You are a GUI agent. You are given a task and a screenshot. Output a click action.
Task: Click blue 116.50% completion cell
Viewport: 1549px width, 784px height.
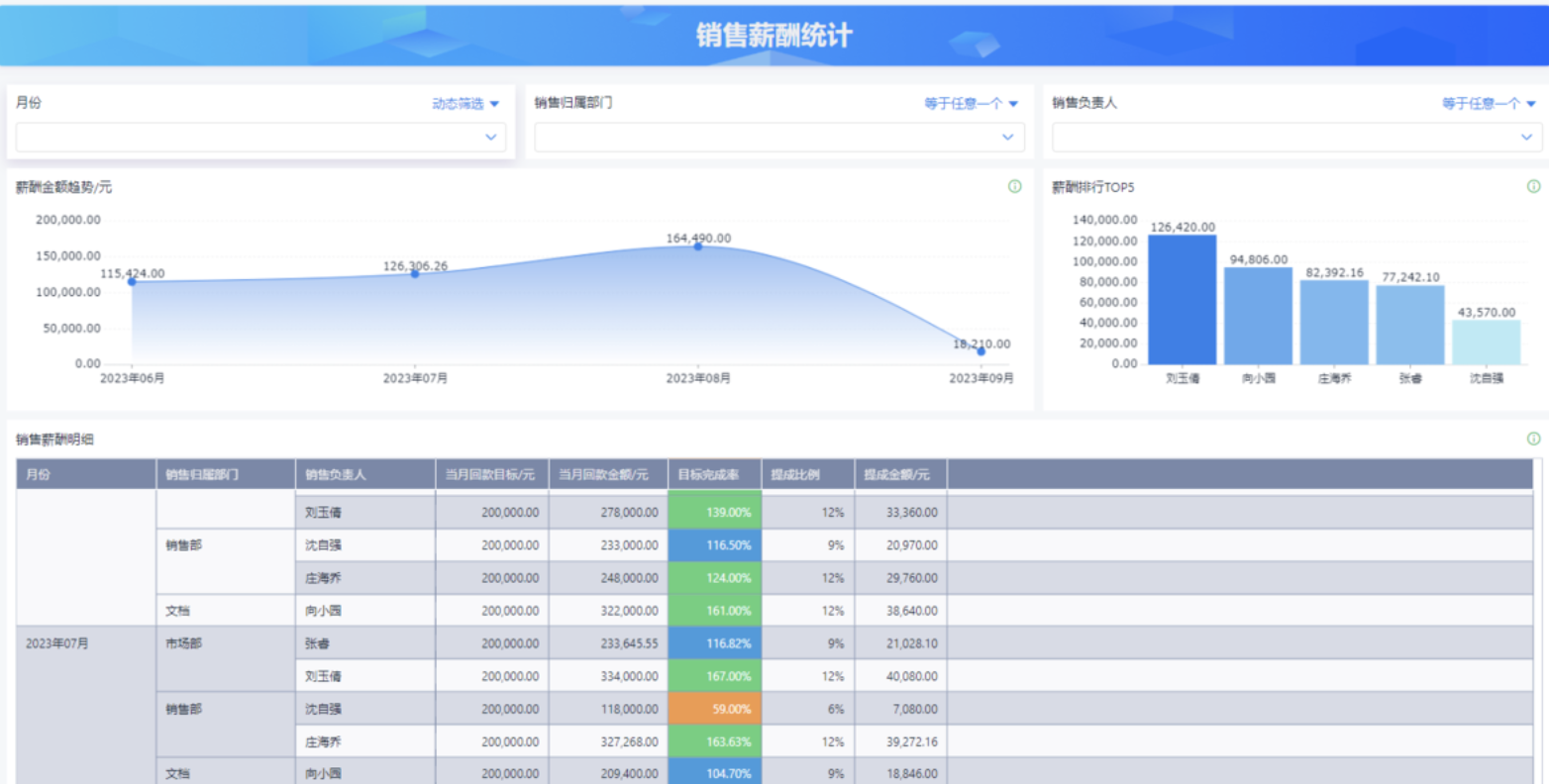click(714, 545)
